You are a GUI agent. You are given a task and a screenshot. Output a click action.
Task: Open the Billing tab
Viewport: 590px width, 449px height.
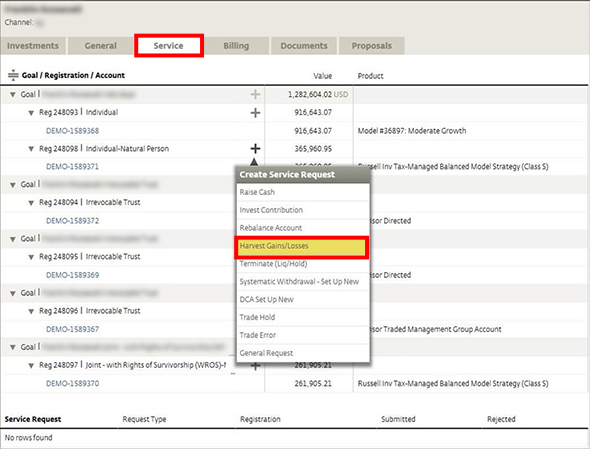236,46
